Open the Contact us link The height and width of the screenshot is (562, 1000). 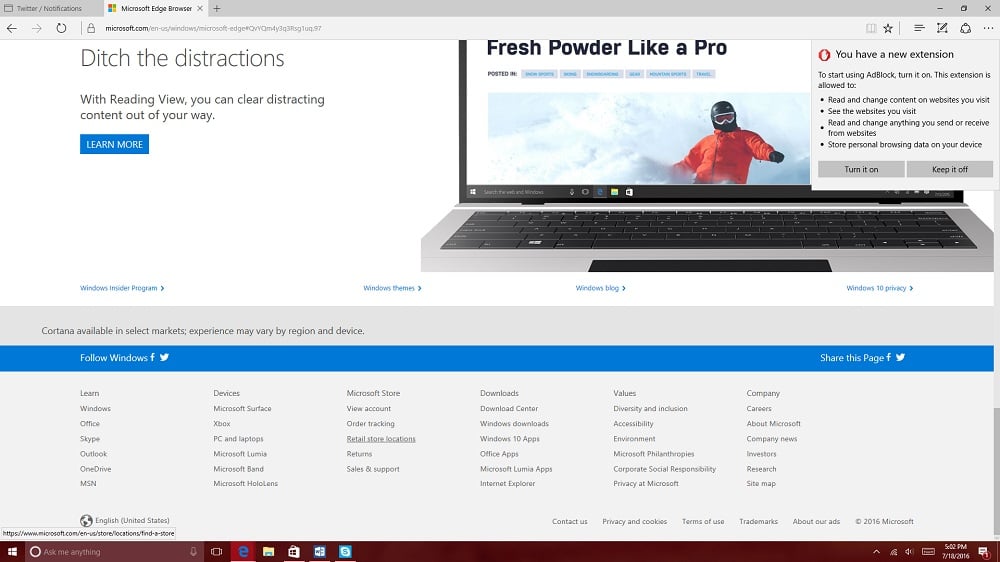click(x=570, y=521)
